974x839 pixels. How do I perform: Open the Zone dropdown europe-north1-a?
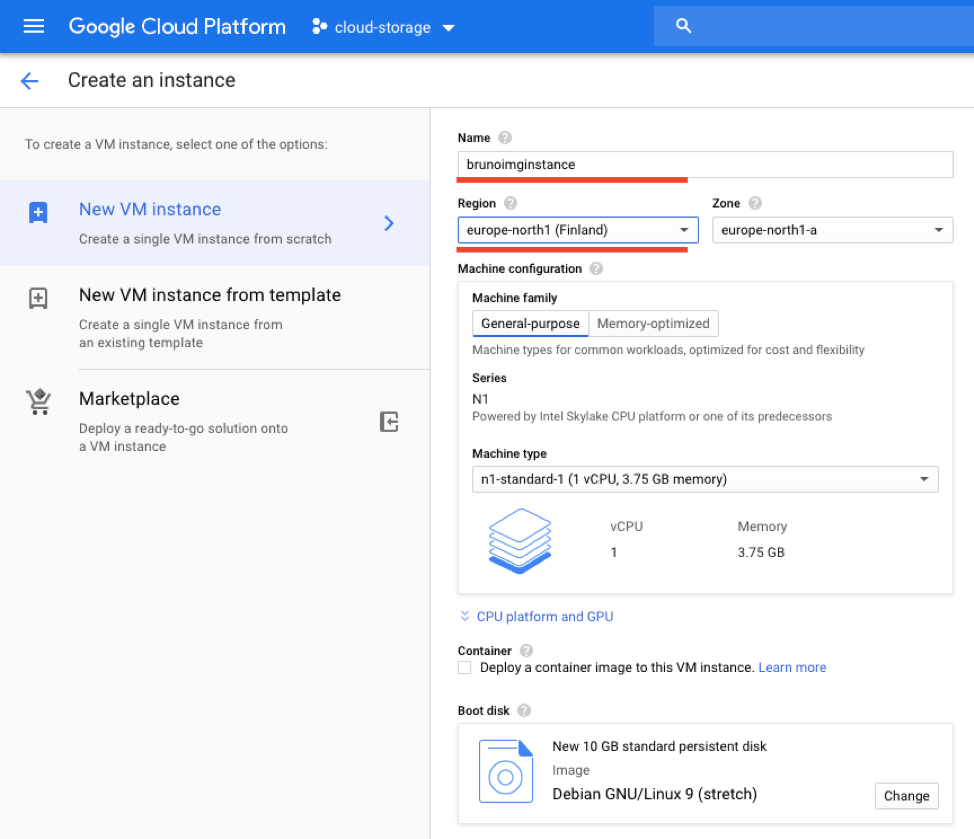tap(832, 230)
